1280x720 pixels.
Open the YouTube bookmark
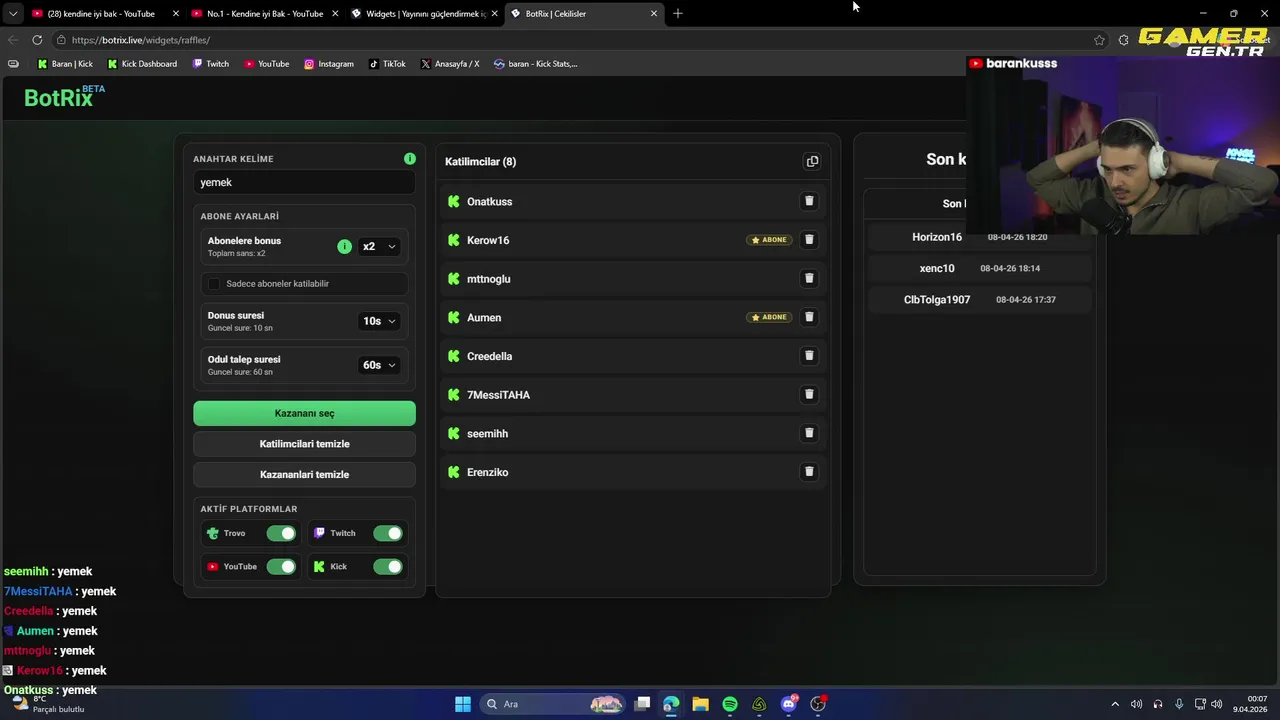tap(267, 64)
